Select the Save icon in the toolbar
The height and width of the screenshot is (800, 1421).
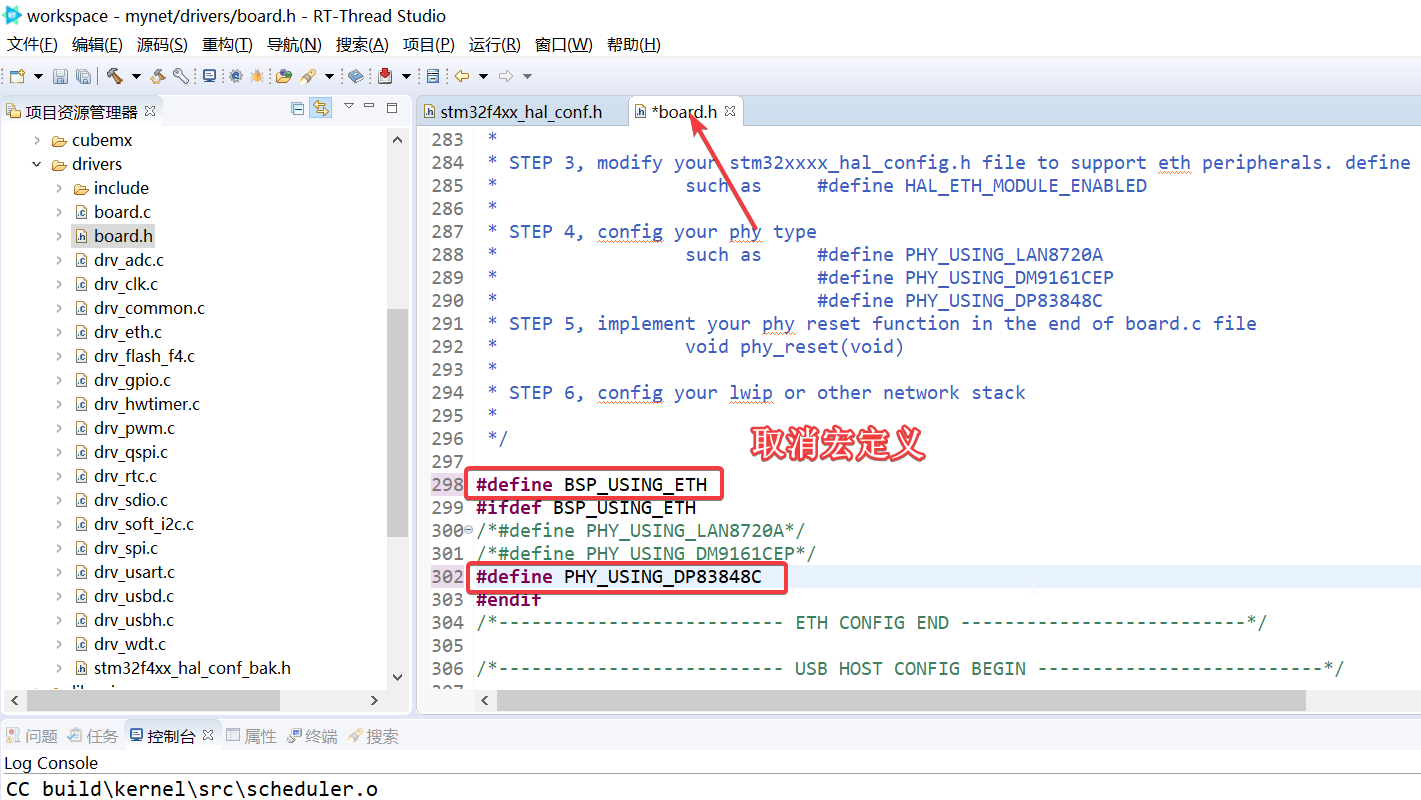60,75
